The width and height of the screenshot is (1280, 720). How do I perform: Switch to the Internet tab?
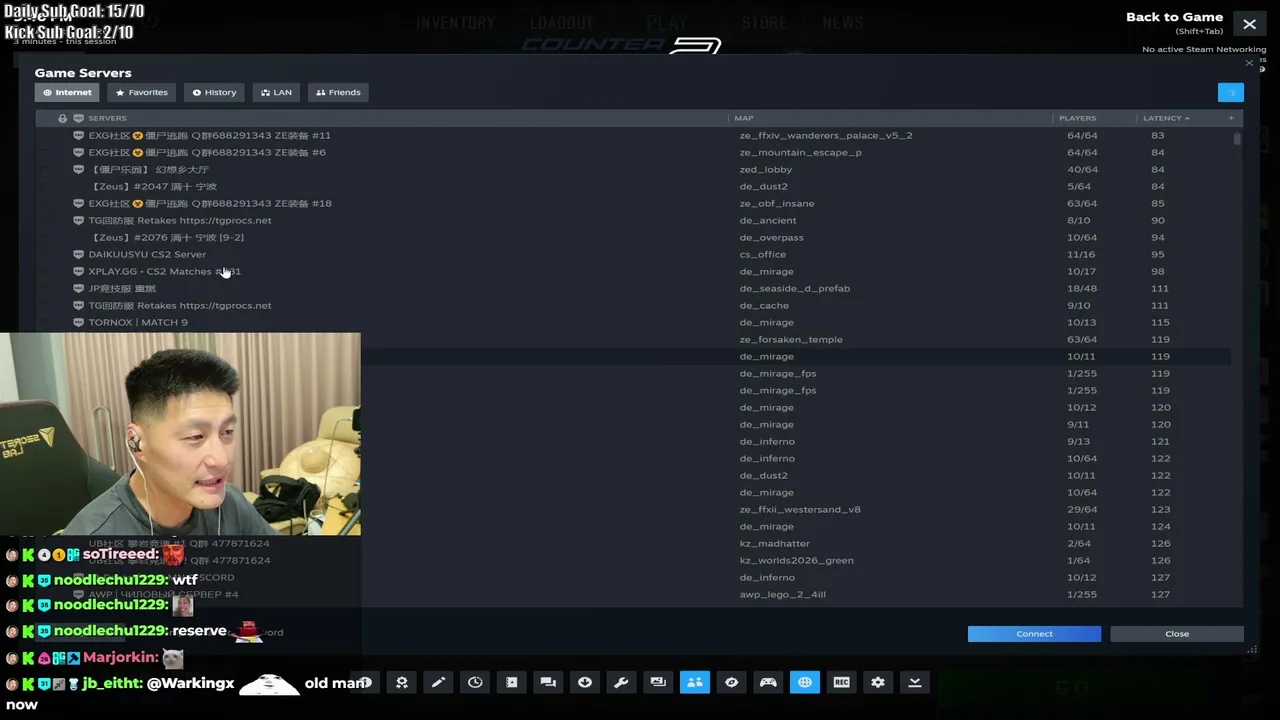tap(67, 92)
